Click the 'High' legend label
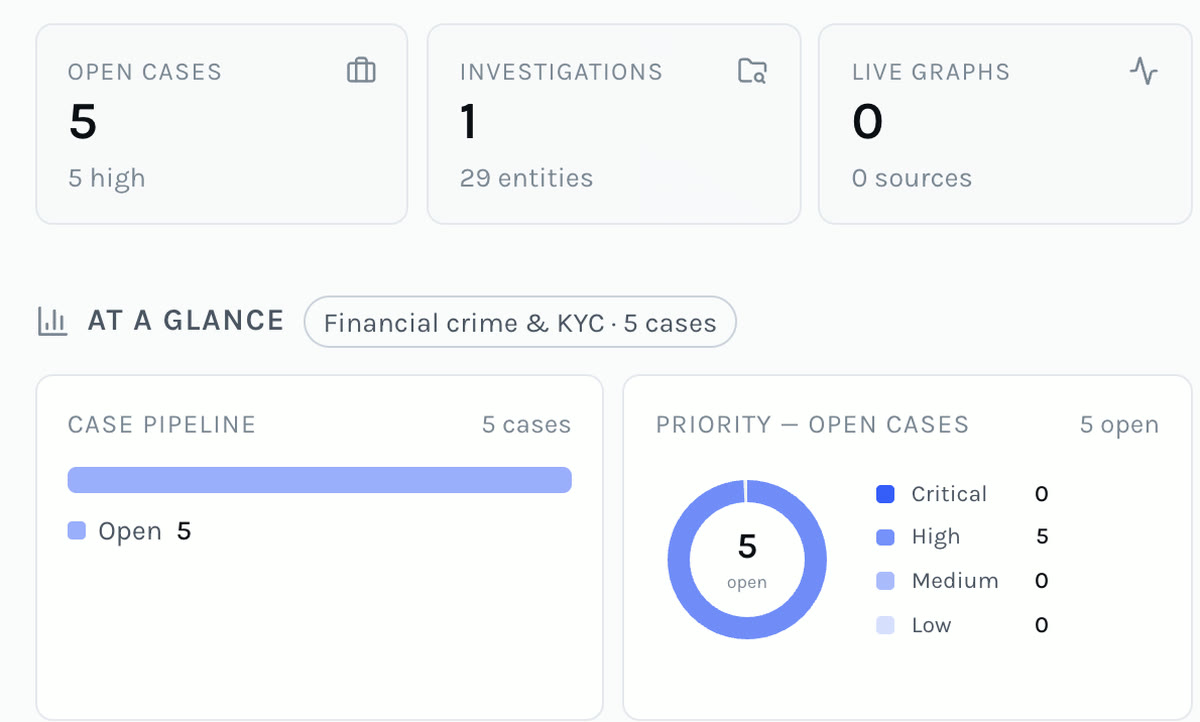Viewport: 1200px width, 722px height. coord(936,537)
